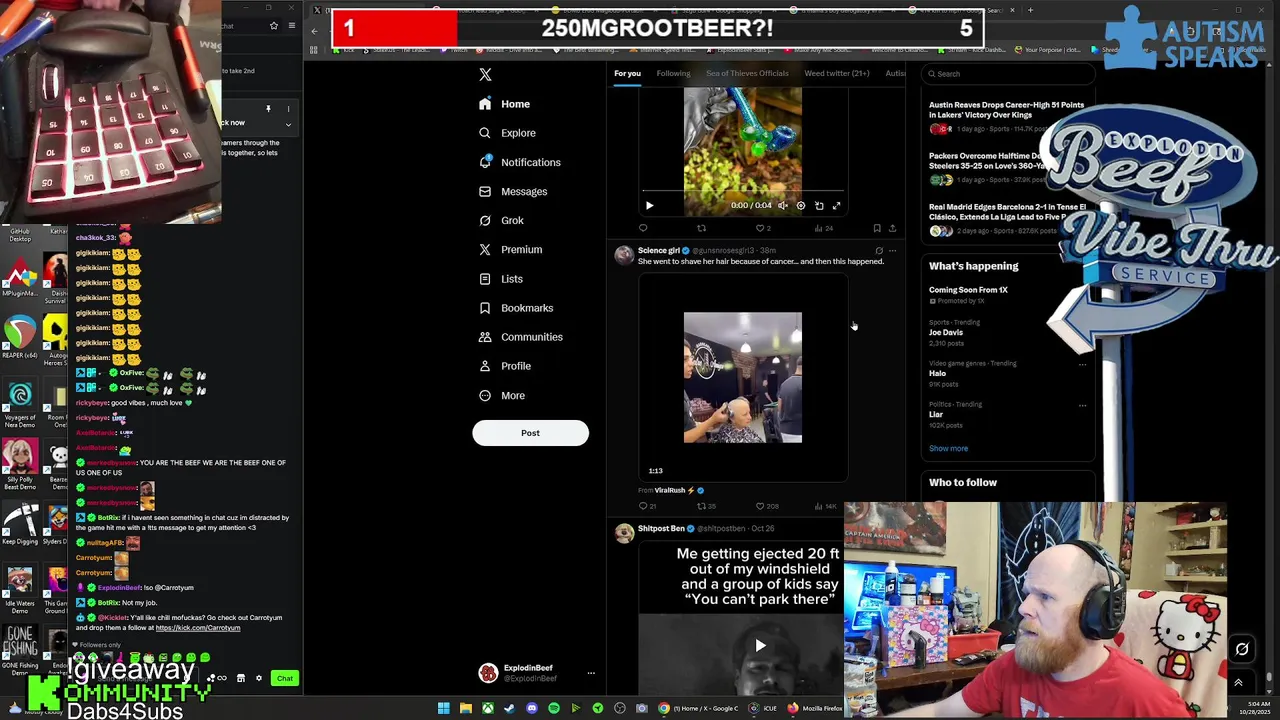Image resolution: width=1280 pixels, height=720 pixels.
Task: Open Explore in the X sidebar
Action: pos(507,133)
